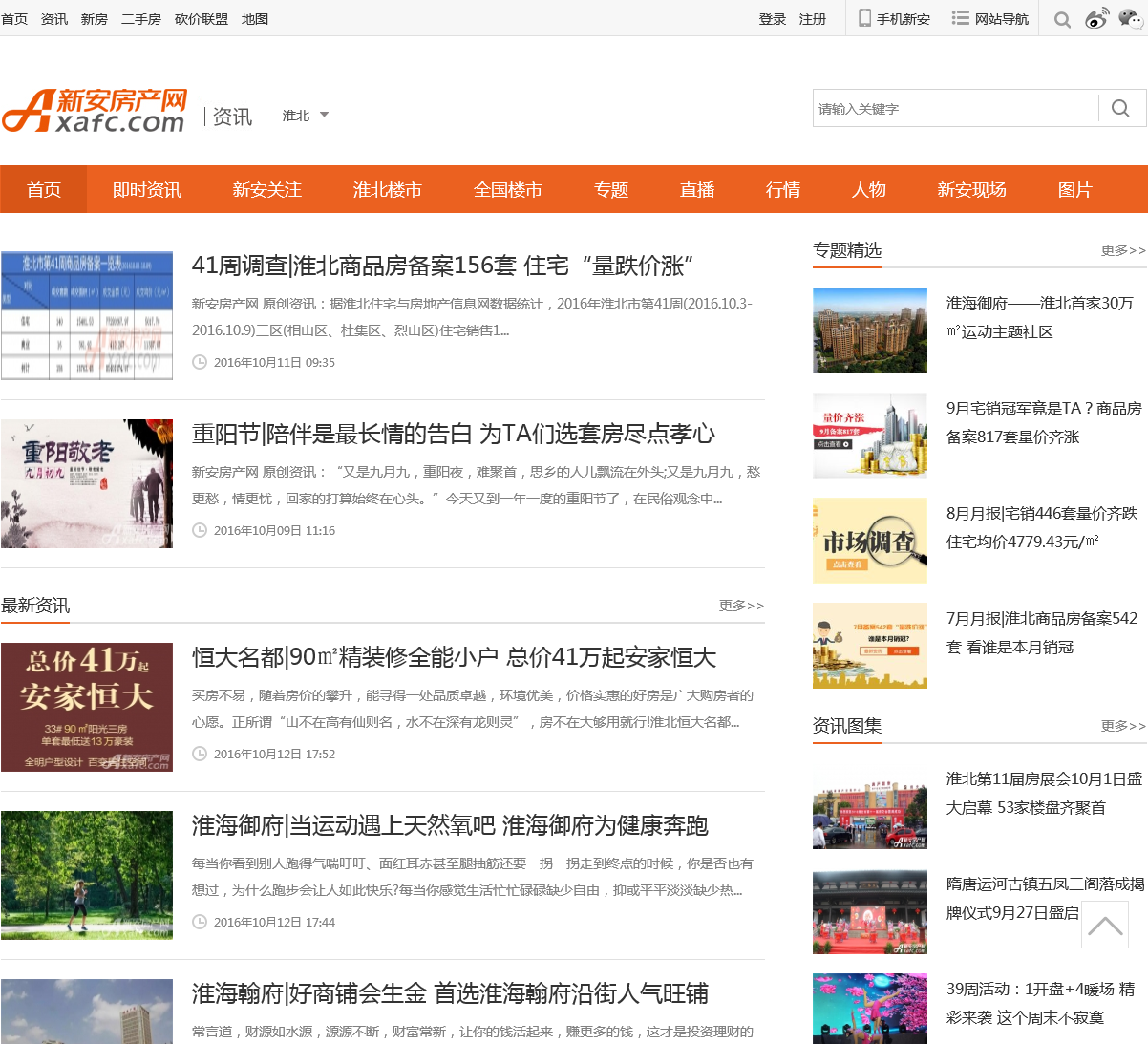Click the 房展会 photo gallery thumbnail
The height and width of the screenshot is (1044, 1148).
point(870,807)
